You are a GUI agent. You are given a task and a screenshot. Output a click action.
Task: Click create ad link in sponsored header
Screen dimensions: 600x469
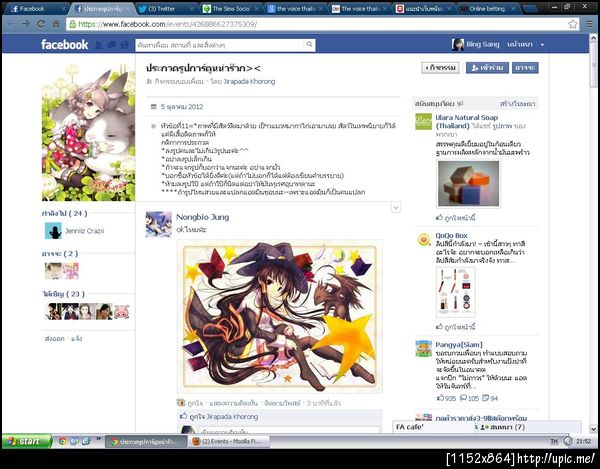point(517,104)
